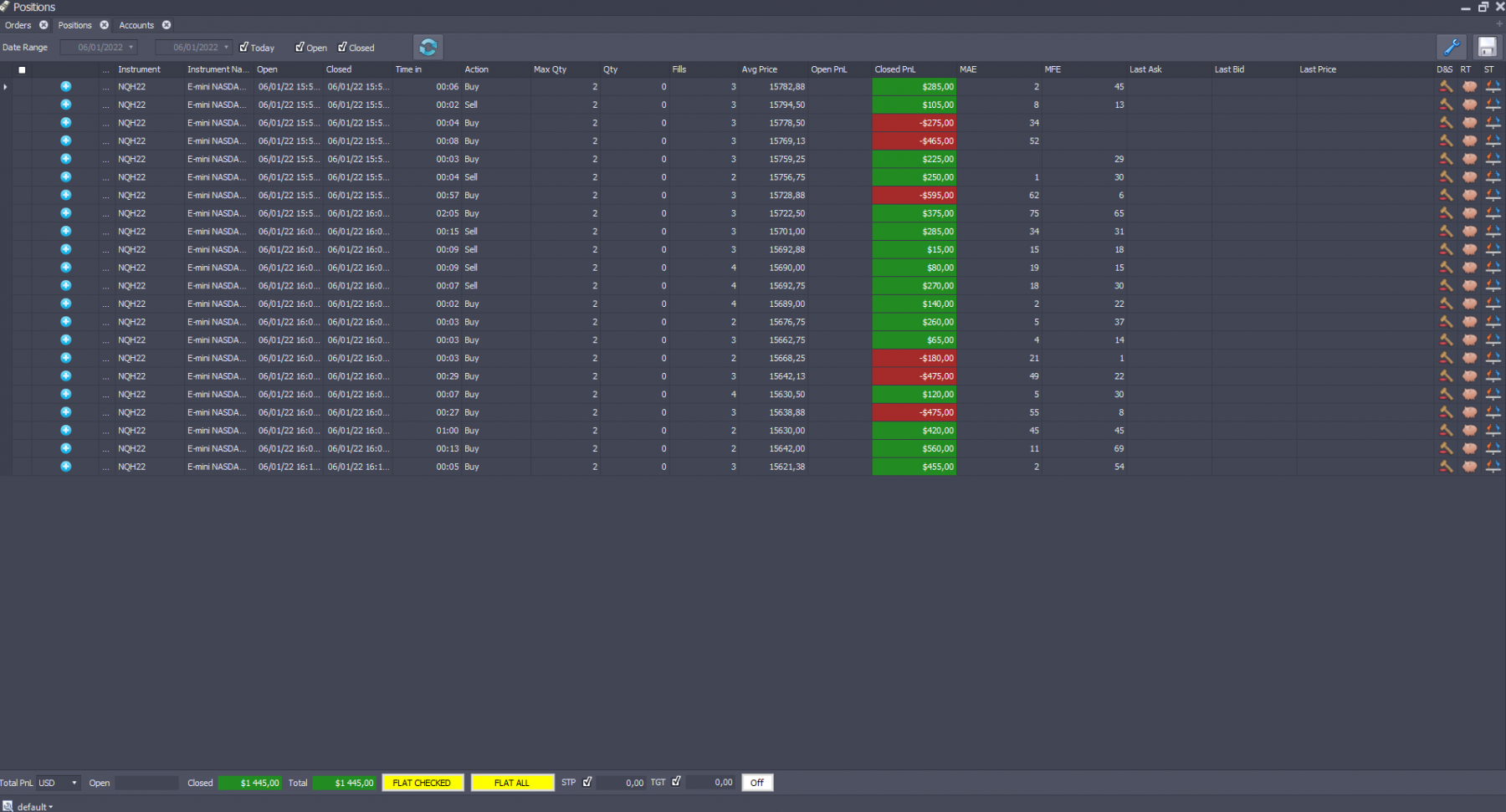Screen dimensions: 1506x812
Task: Expand the position row with 15728,88 price
Action: 66,195
